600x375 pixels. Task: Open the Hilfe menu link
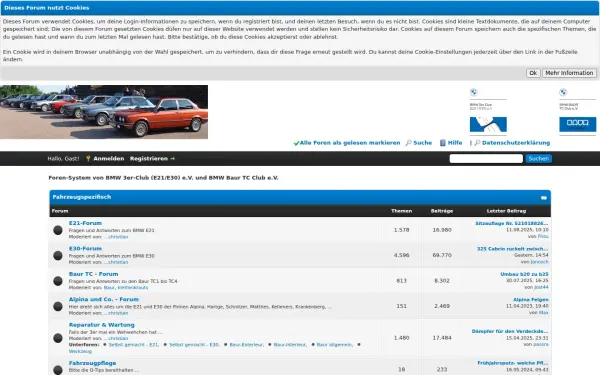[455, 143]
